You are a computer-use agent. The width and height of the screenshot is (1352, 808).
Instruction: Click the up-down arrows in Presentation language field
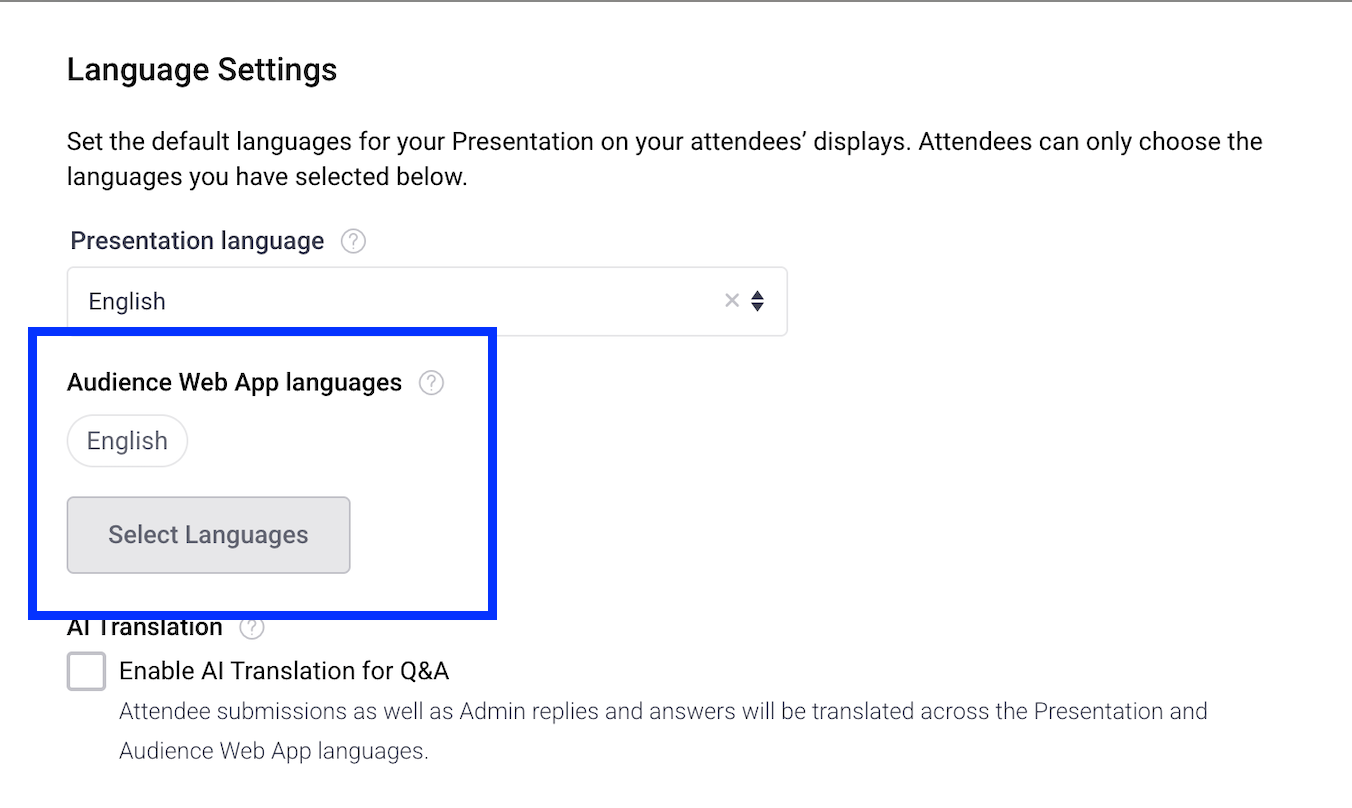758,301
